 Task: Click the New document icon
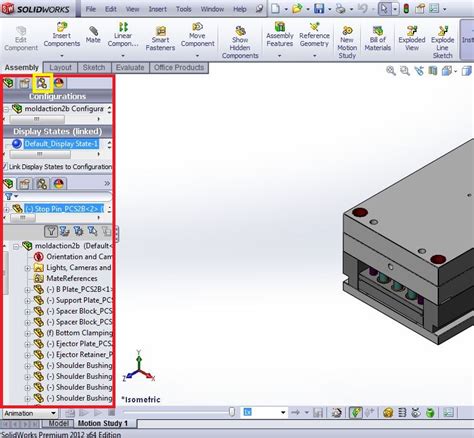coord(275,9)
